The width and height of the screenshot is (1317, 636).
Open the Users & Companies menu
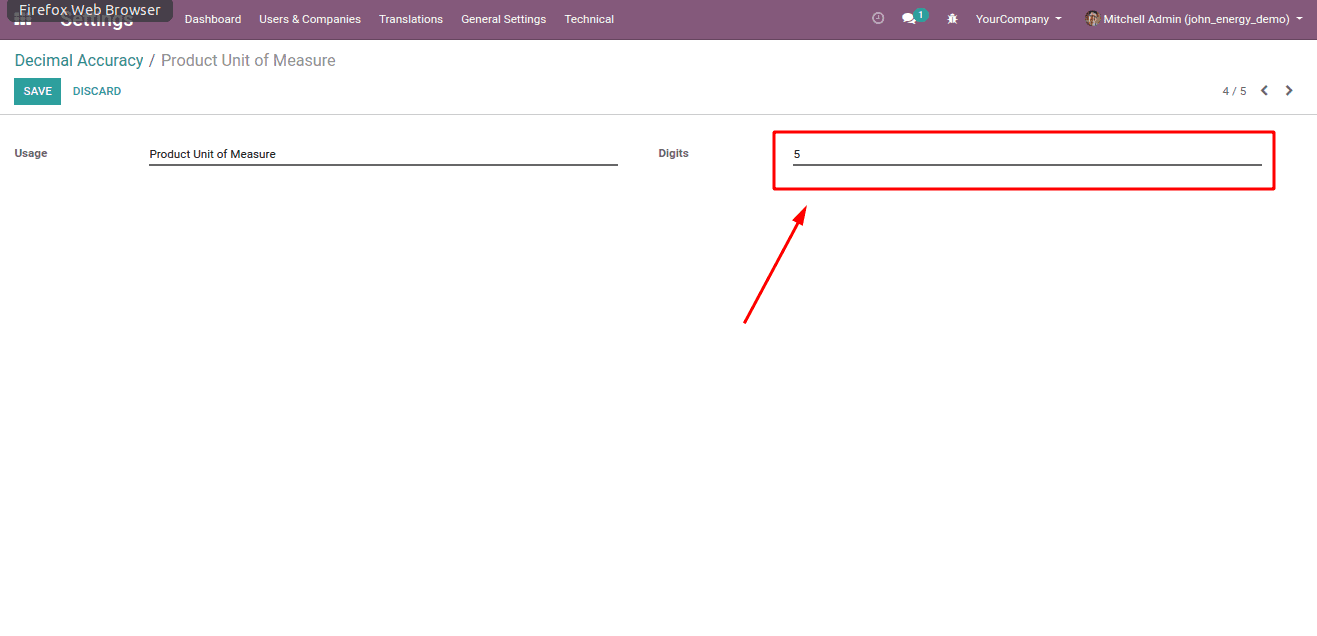[x=310, y=19]
